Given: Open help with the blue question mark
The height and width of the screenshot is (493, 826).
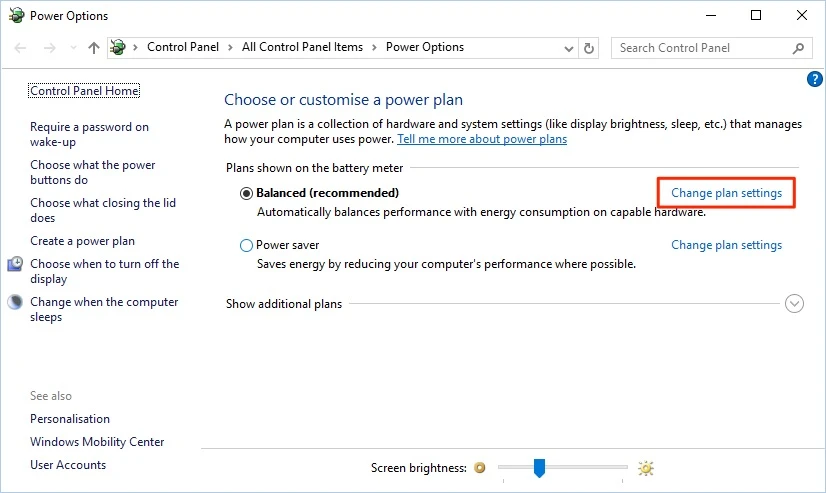Looking at the screenshot, I should pyautogui.click(x=814, y=79).
